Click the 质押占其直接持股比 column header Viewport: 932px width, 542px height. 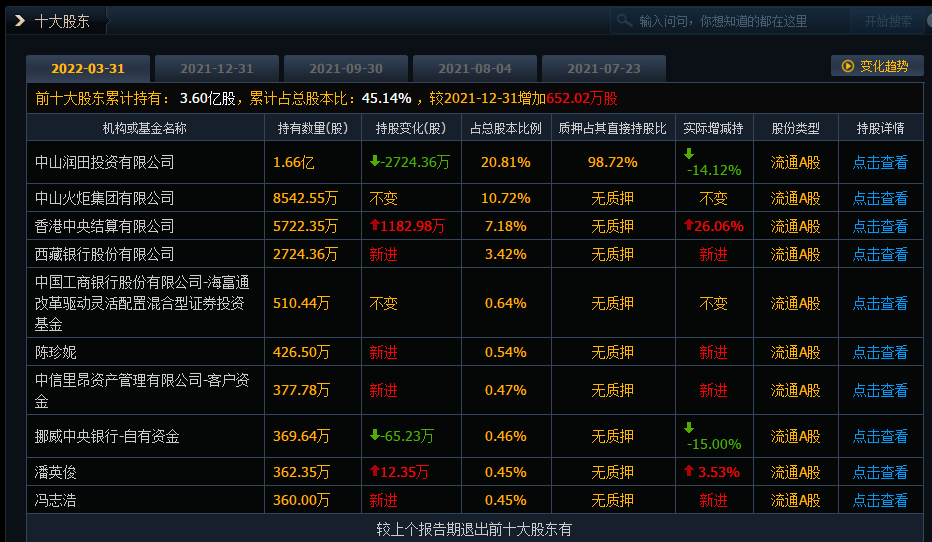[x=613, y=128]
